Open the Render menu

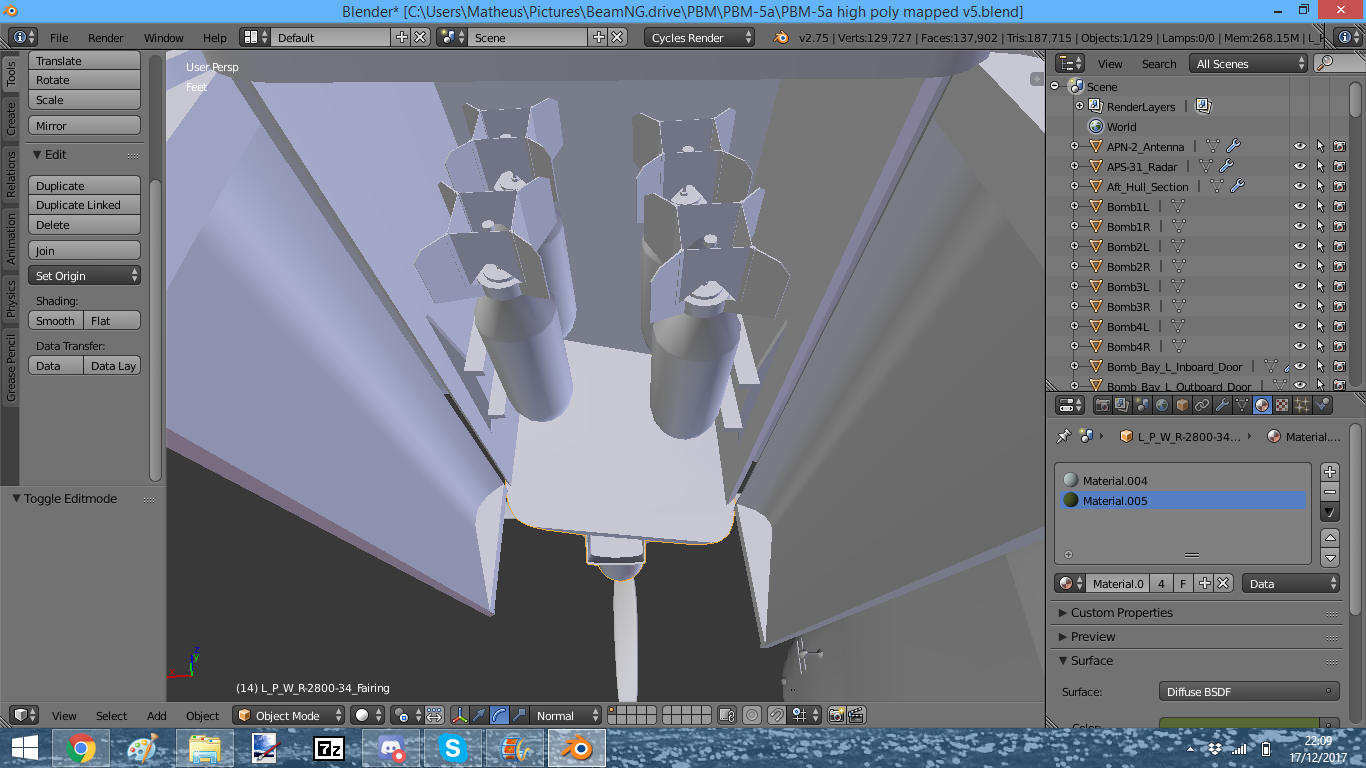pyautogui.click(x=106, y=37)
